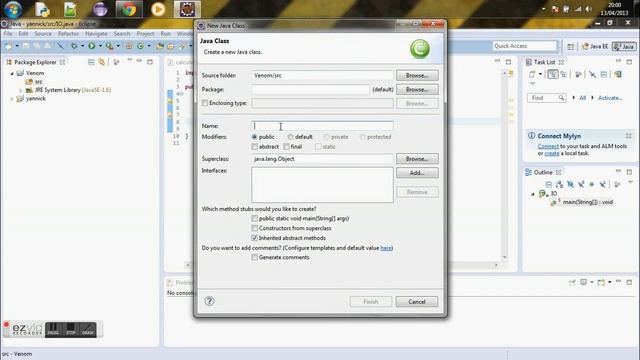Open the Debug button dropdown arrow
Screen dimensions: 640x360
[82, 46]
